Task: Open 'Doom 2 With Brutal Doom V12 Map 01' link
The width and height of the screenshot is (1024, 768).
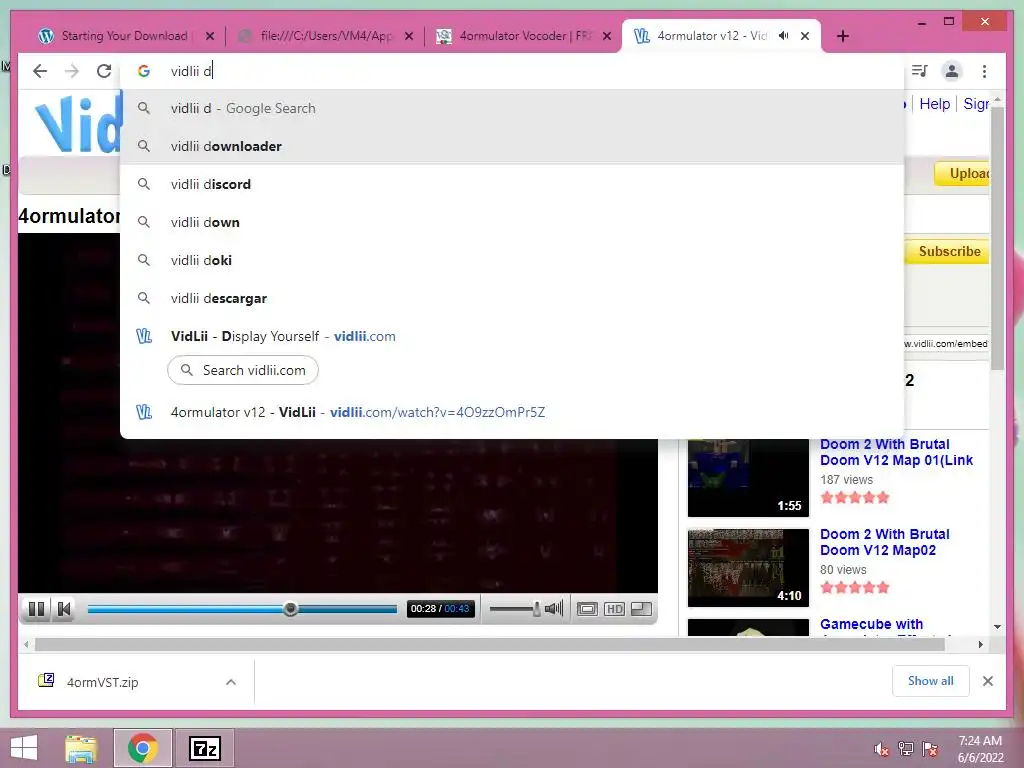Action: click(x=896, y=452)
